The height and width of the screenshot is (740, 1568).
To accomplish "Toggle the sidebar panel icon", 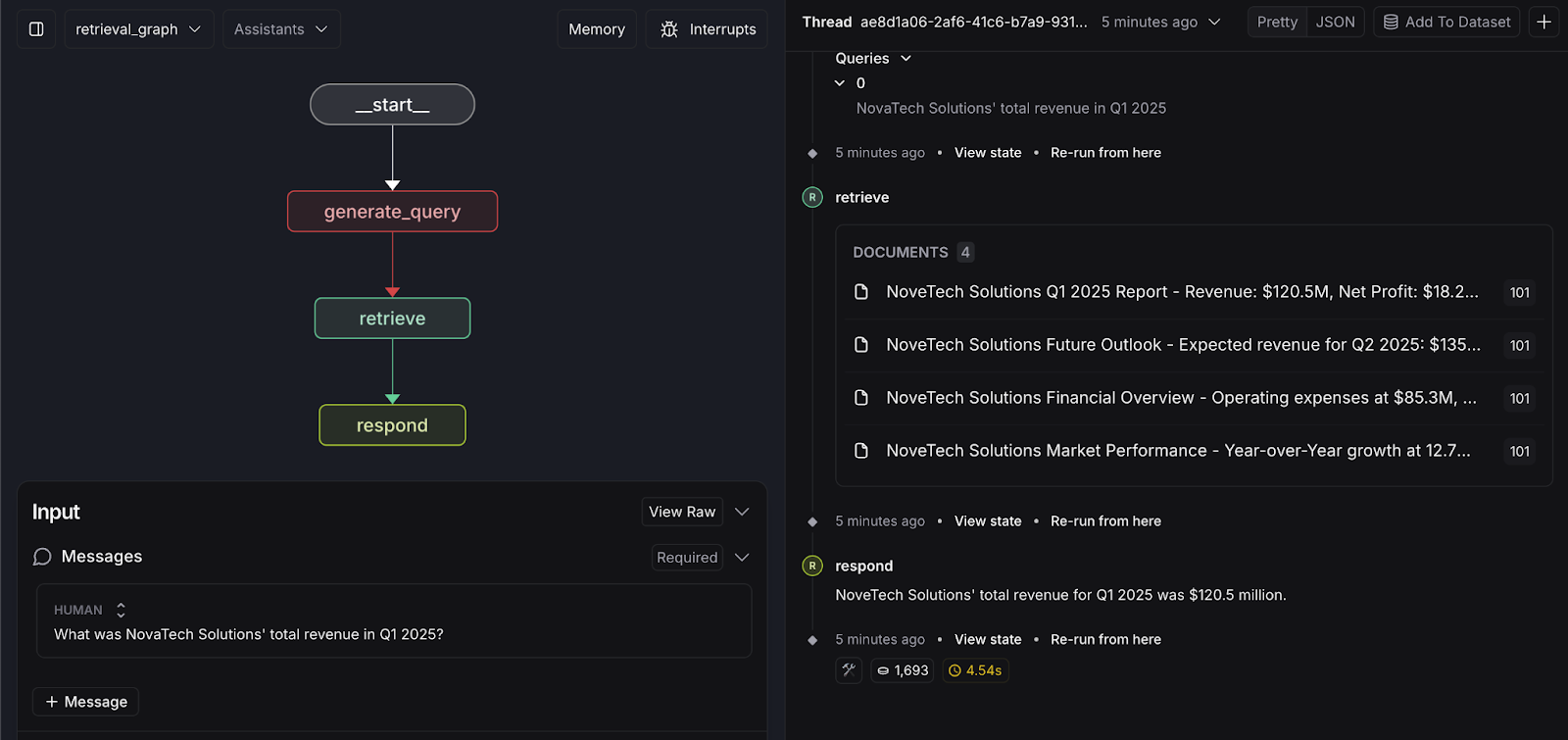I will [36, 29].
